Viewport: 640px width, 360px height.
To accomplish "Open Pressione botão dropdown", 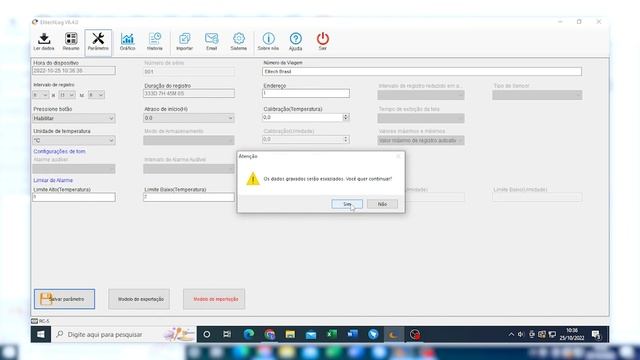I will [x=74, y=118].
